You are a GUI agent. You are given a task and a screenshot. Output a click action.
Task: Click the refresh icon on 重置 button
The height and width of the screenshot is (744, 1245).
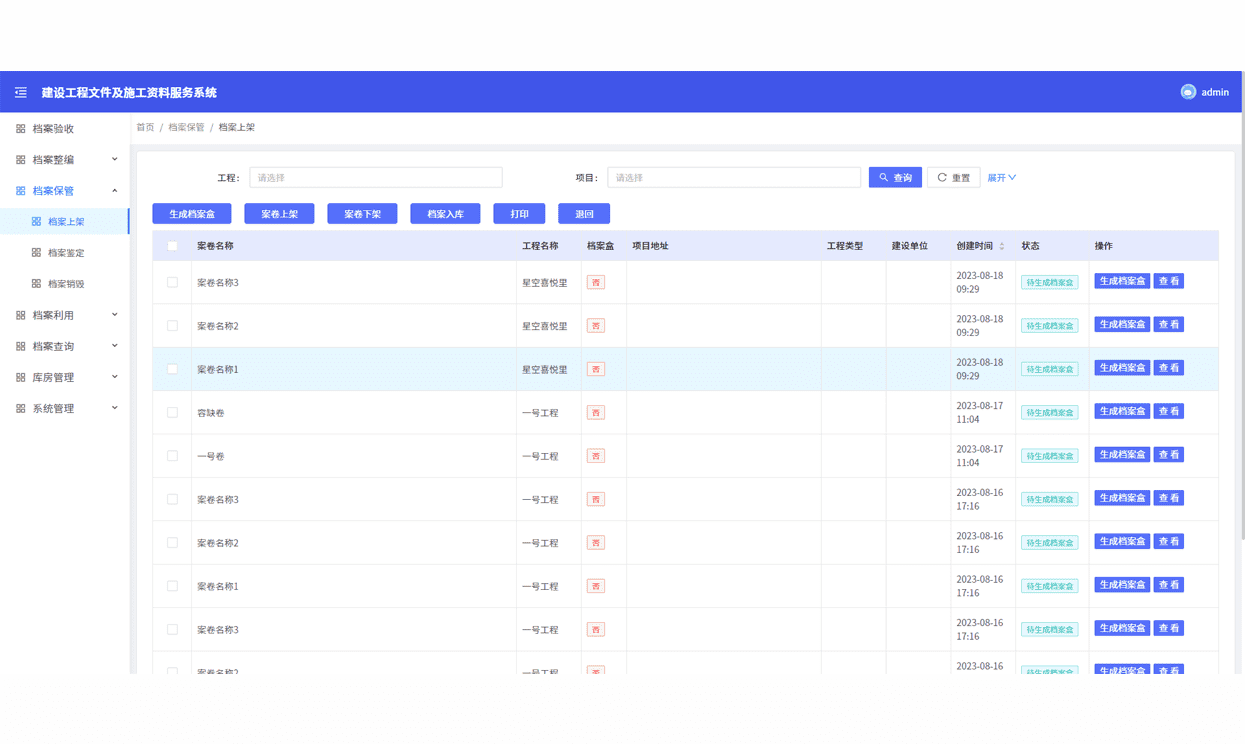942,177
